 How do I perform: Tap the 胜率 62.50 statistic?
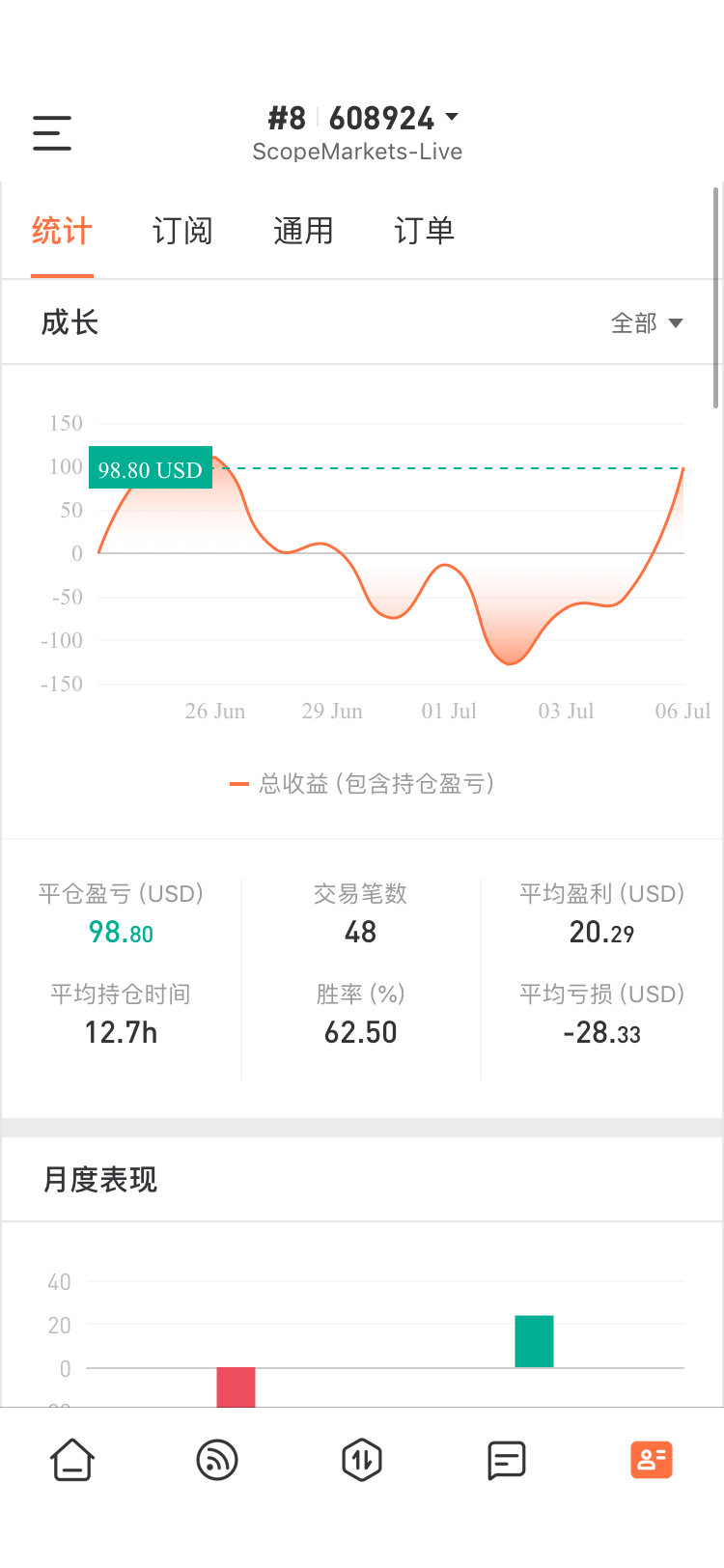360,1015
